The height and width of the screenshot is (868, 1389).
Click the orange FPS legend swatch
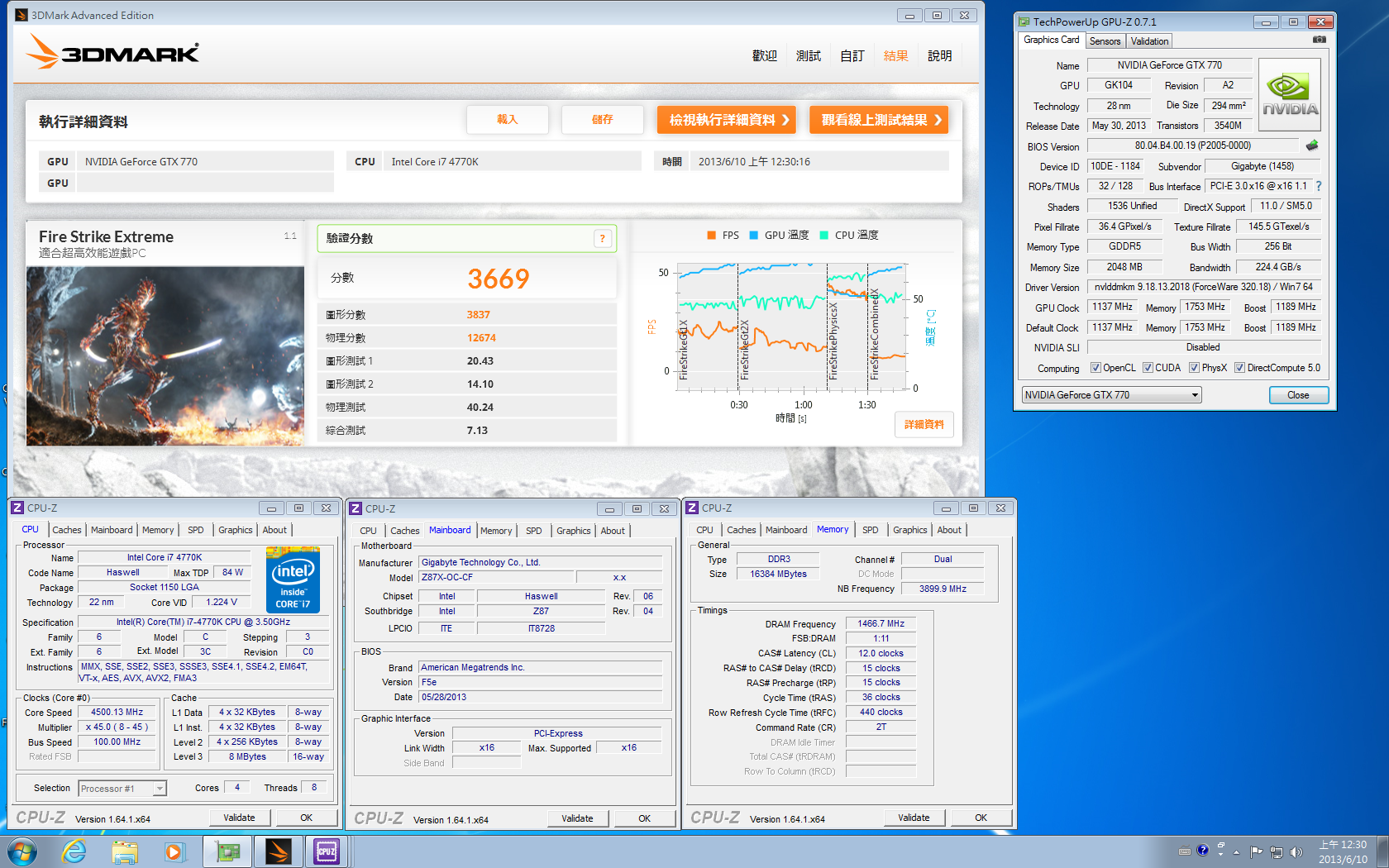pos(711,236)
